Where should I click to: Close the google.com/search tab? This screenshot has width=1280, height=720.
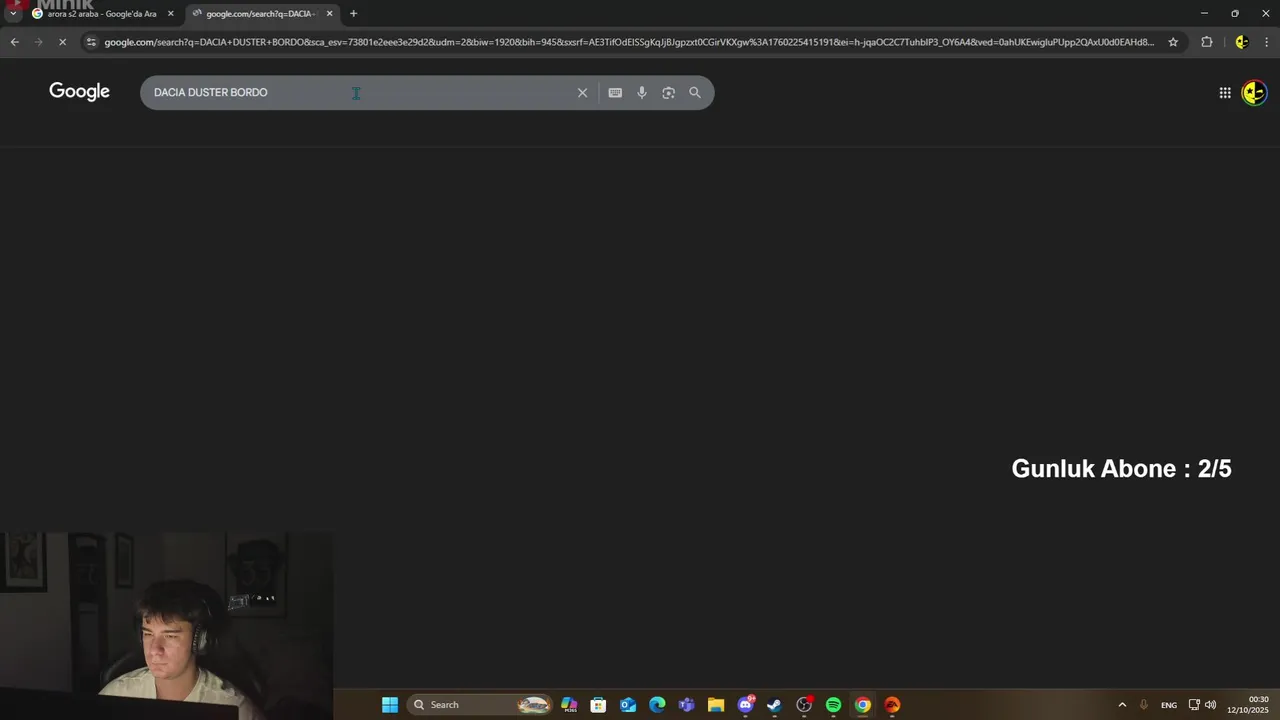[329, 14]
